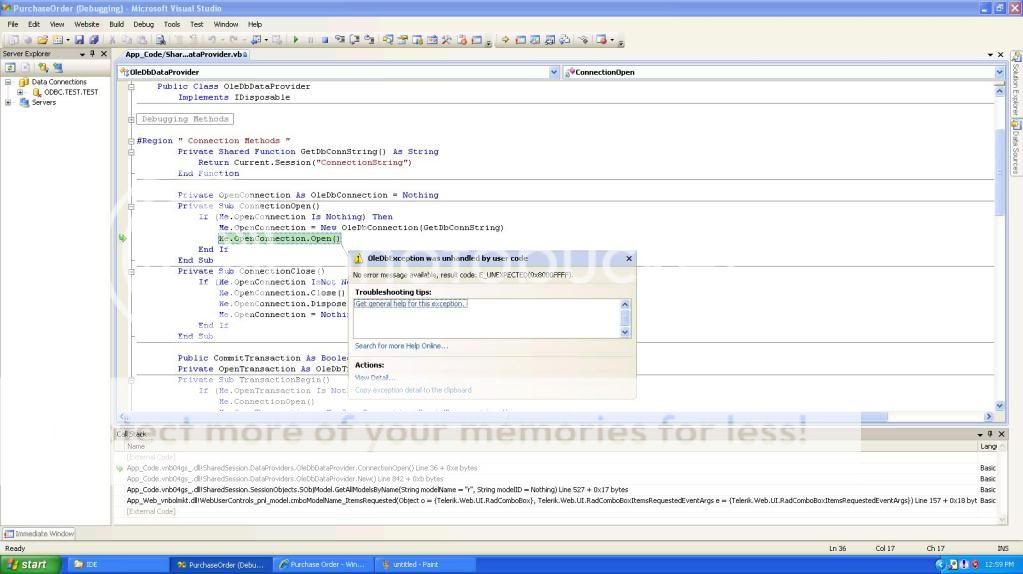This screenshot has width=1023, height=574.
Task: Click the Undo arrow icon
Action: [x=212, y=40]
